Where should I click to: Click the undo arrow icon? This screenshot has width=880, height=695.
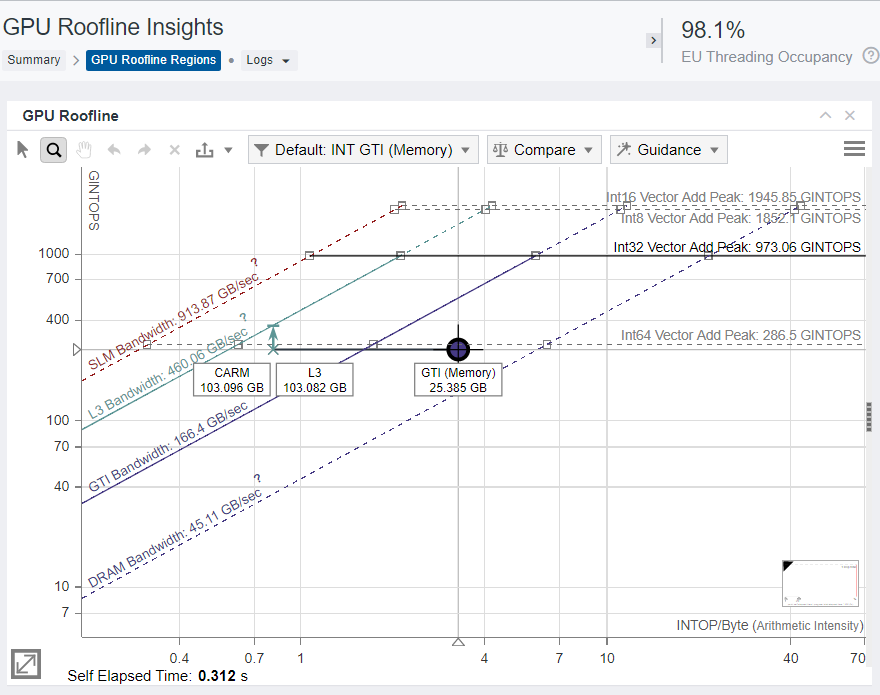(114, 150)
